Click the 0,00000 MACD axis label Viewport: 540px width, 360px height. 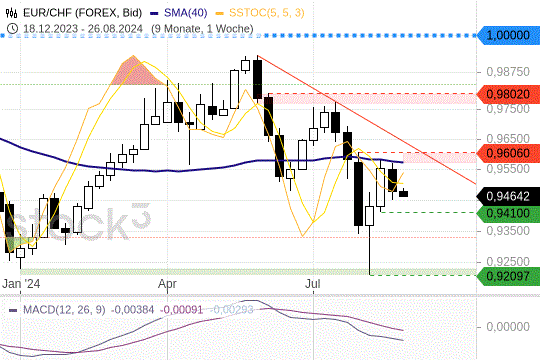[x=508, y=327]
